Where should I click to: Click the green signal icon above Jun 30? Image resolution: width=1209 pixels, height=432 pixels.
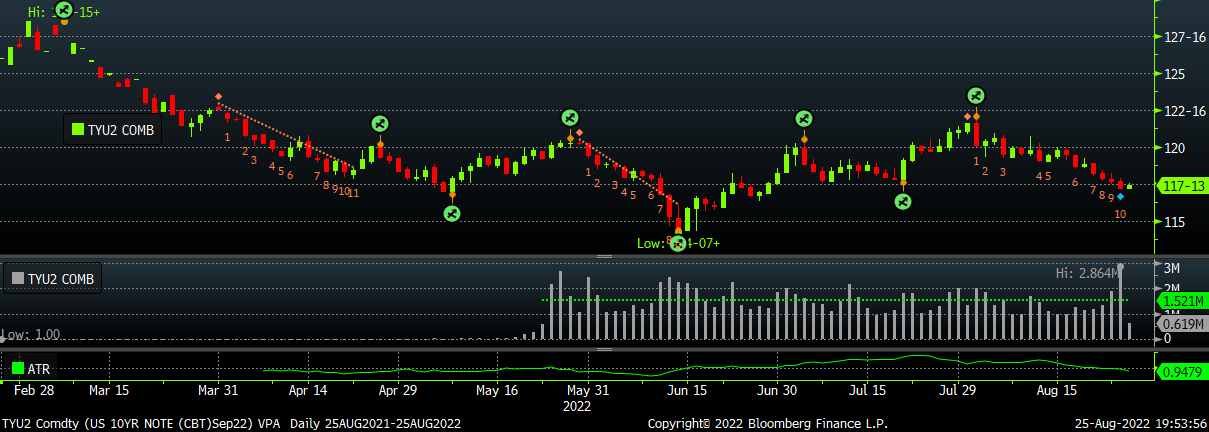click(x=803, y=119)
